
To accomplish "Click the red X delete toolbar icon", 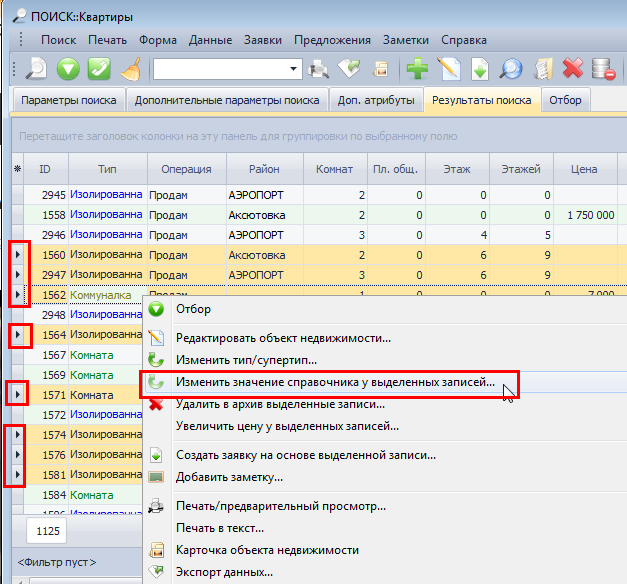I will pyautogui.click(x=573, y=68).
